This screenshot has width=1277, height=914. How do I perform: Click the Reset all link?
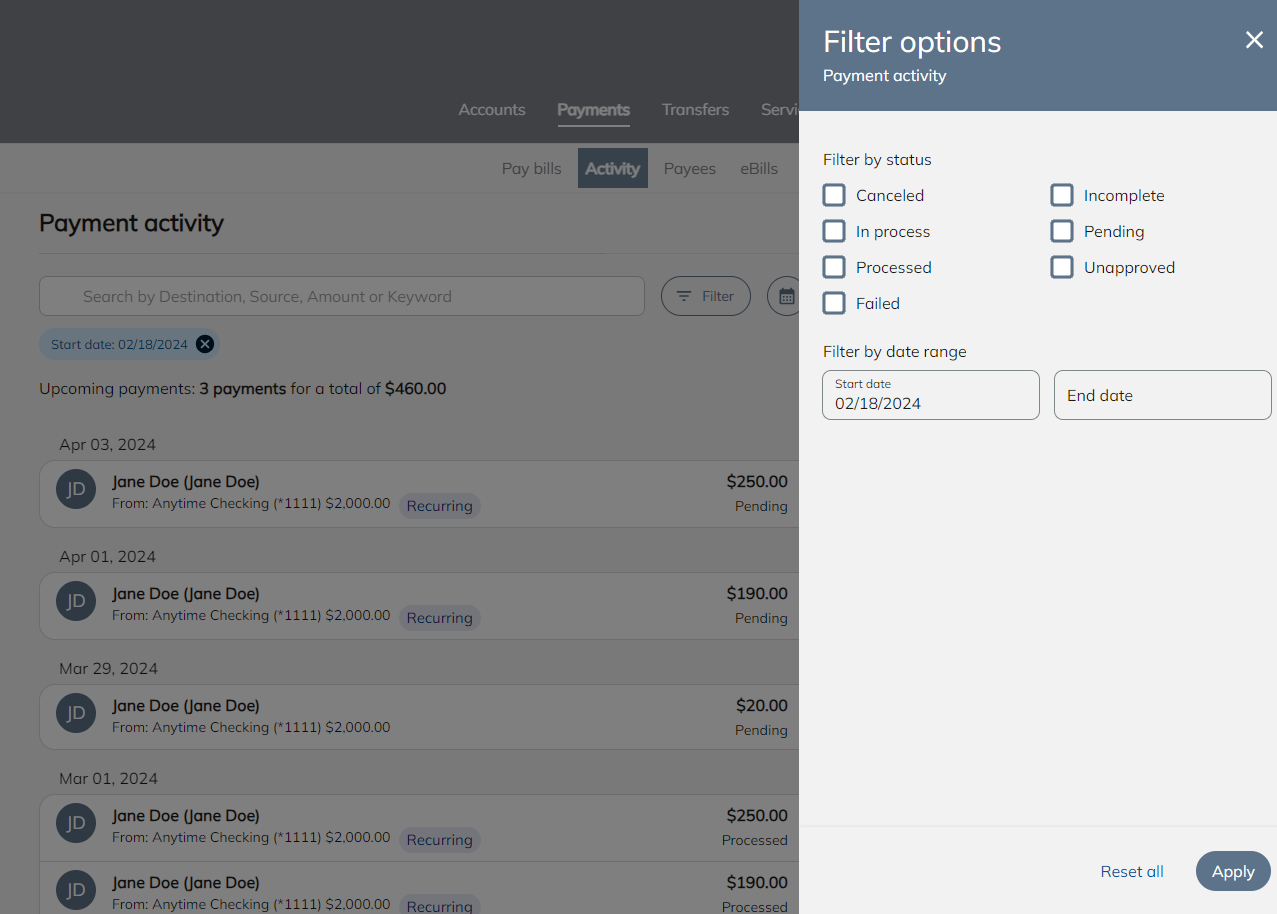(1132, 871)
